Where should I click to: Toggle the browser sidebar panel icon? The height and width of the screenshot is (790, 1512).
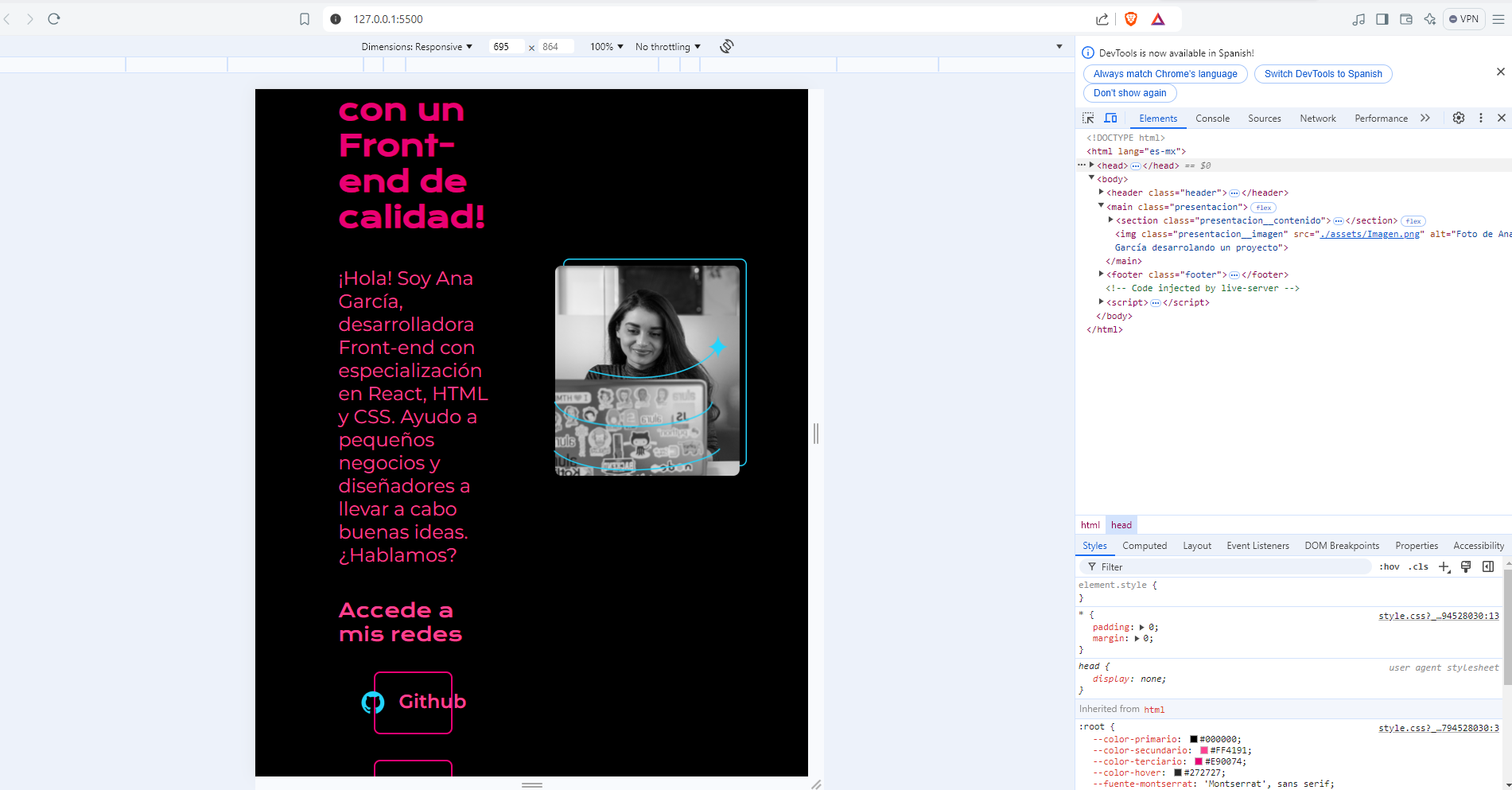click(x=1382, y=19)
